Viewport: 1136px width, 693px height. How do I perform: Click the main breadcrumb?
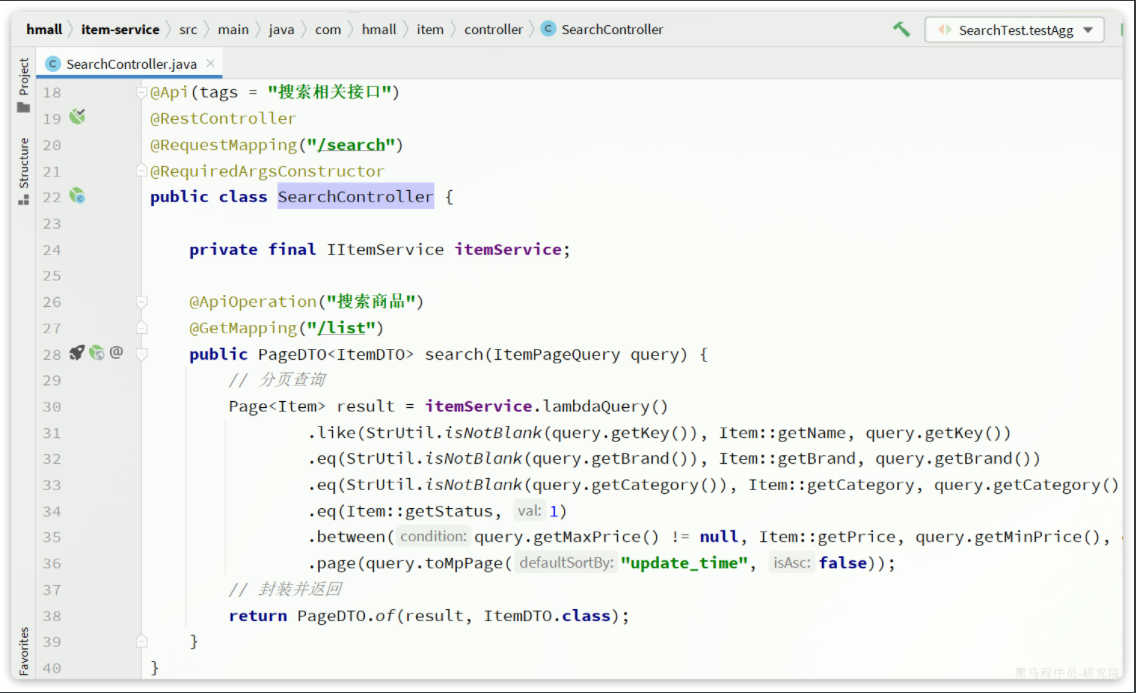(x=233, y=29)
